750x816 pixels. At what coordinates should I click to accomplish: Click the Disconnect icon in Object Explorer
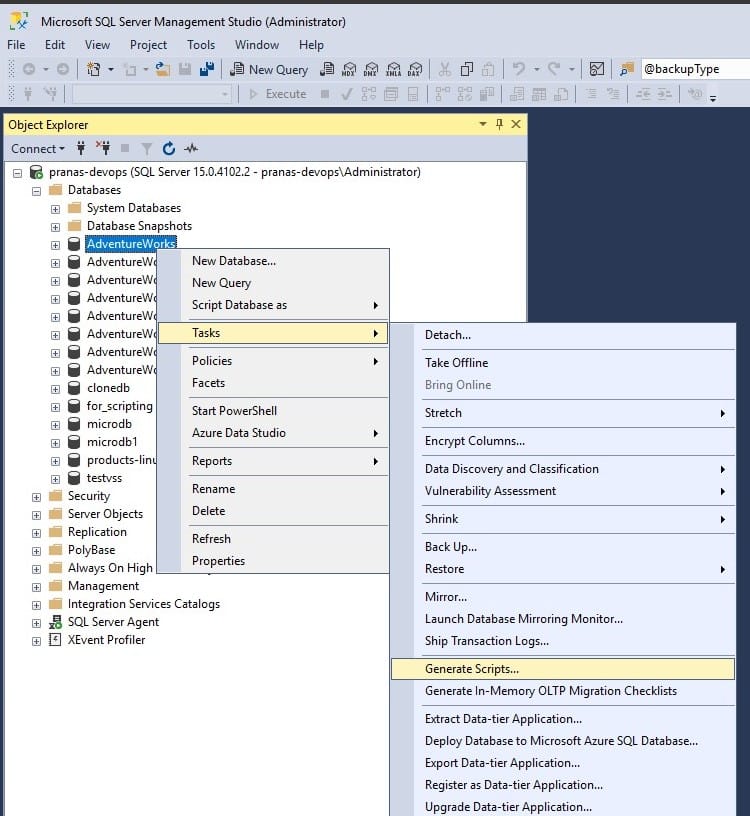[103, 148]
